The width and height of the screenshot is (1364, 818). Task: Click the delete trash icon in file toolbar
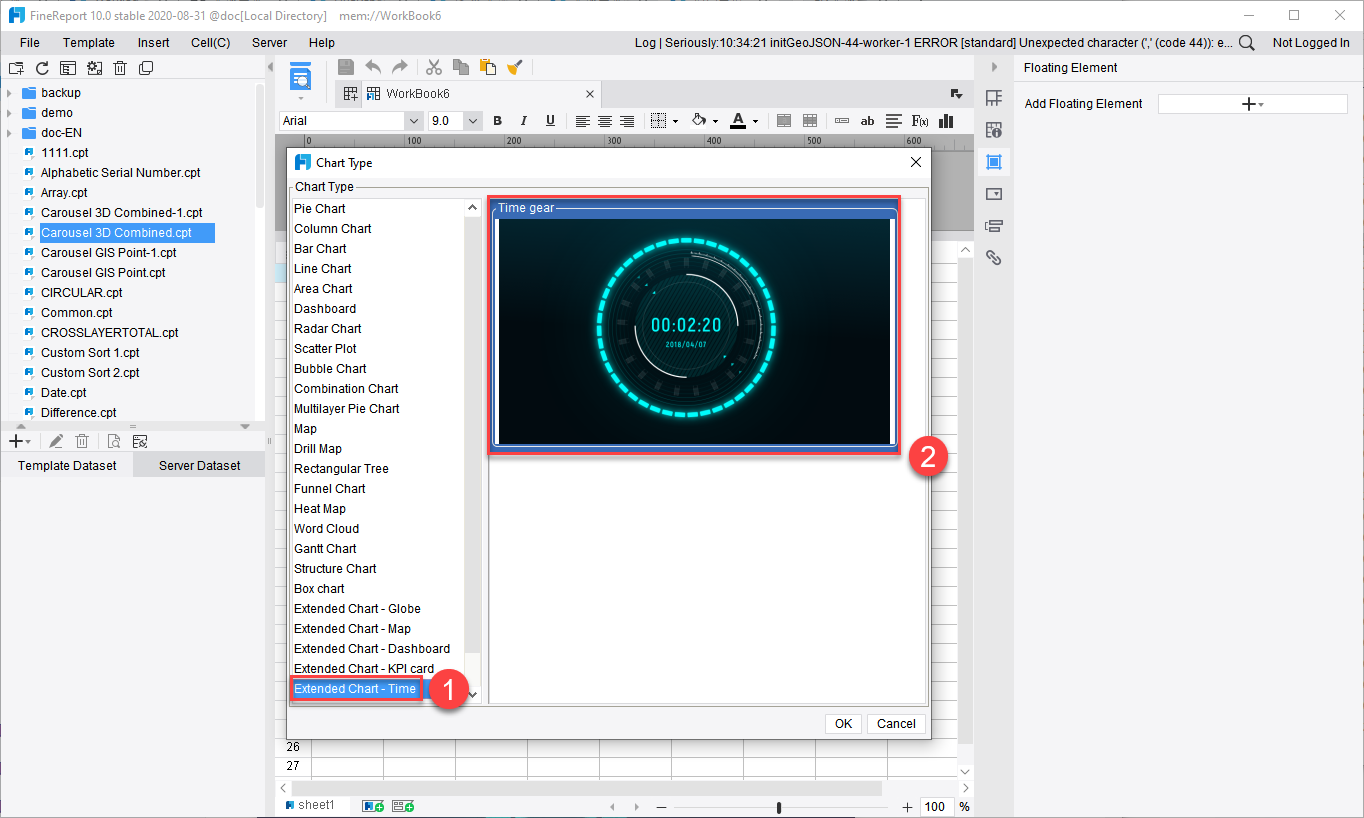(120, 68)
